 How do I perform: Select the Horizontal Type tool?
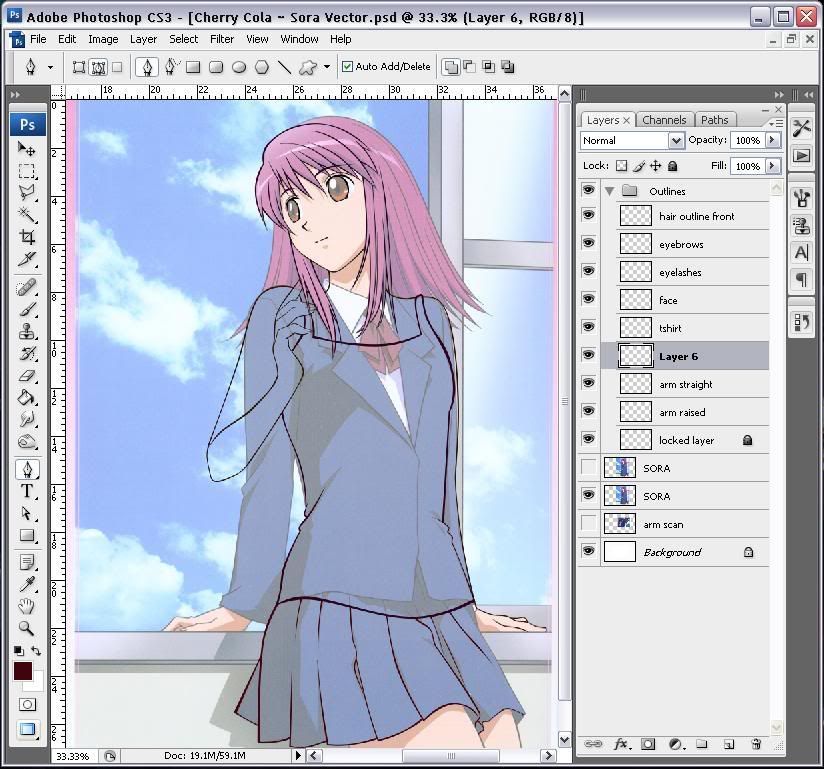coord(27,491)
